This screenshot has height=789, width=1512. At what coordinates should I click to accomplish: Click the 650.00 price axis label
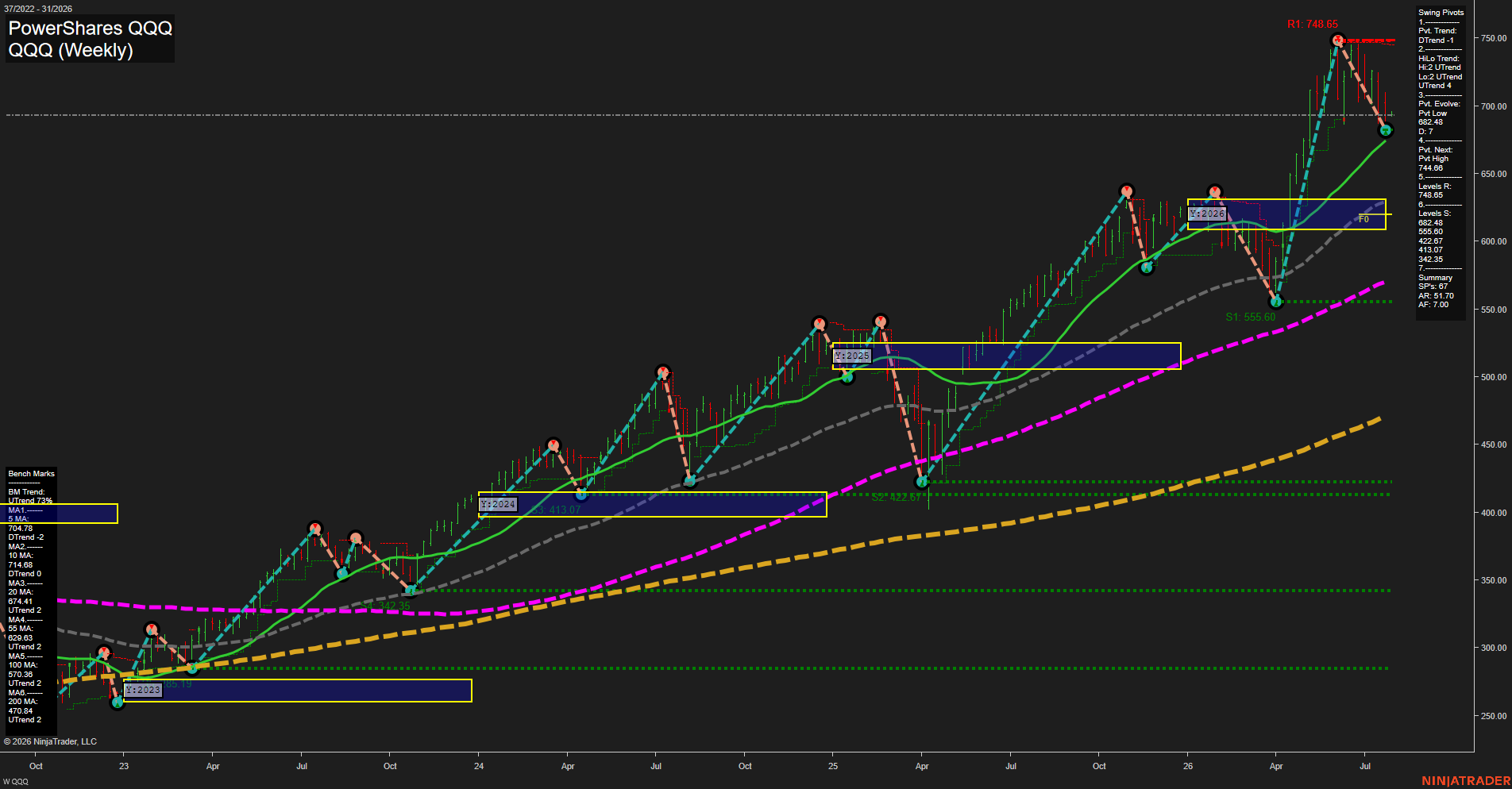click(1493, 174)
